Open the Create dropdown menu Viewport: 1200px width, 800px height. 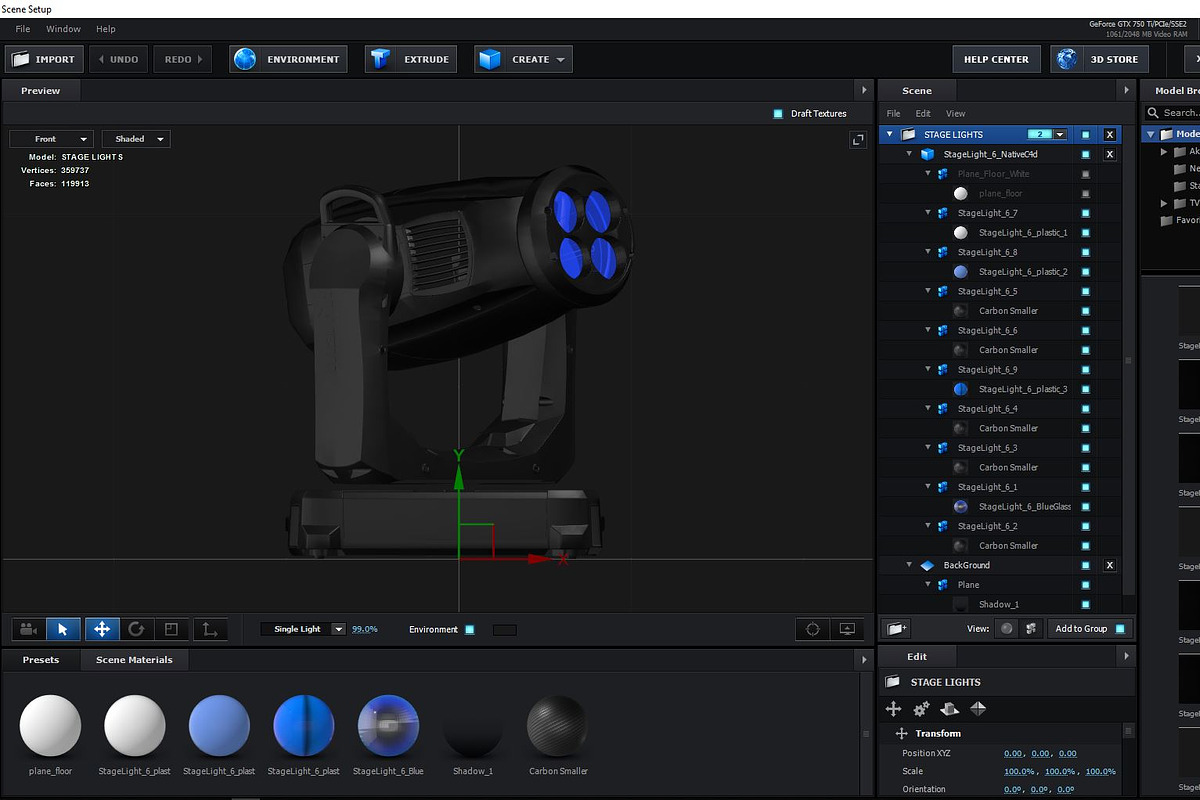click(523, 60)
